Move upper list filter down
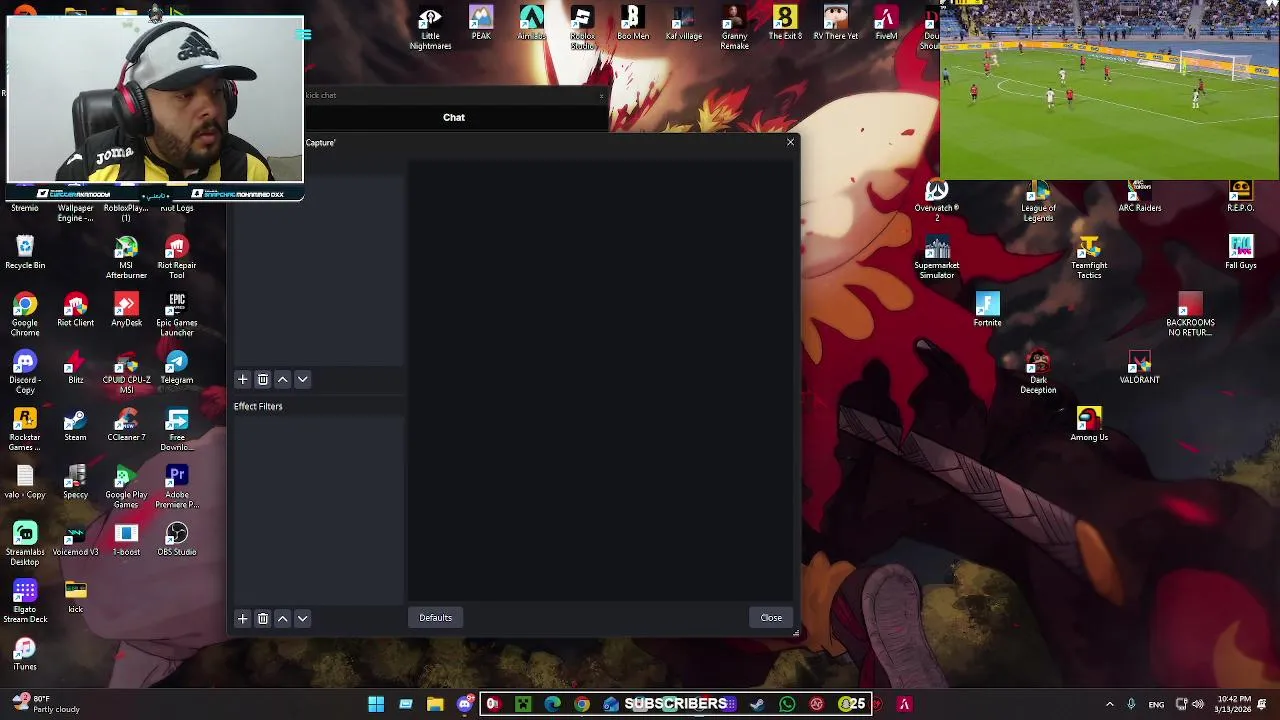 coord(302,379)
